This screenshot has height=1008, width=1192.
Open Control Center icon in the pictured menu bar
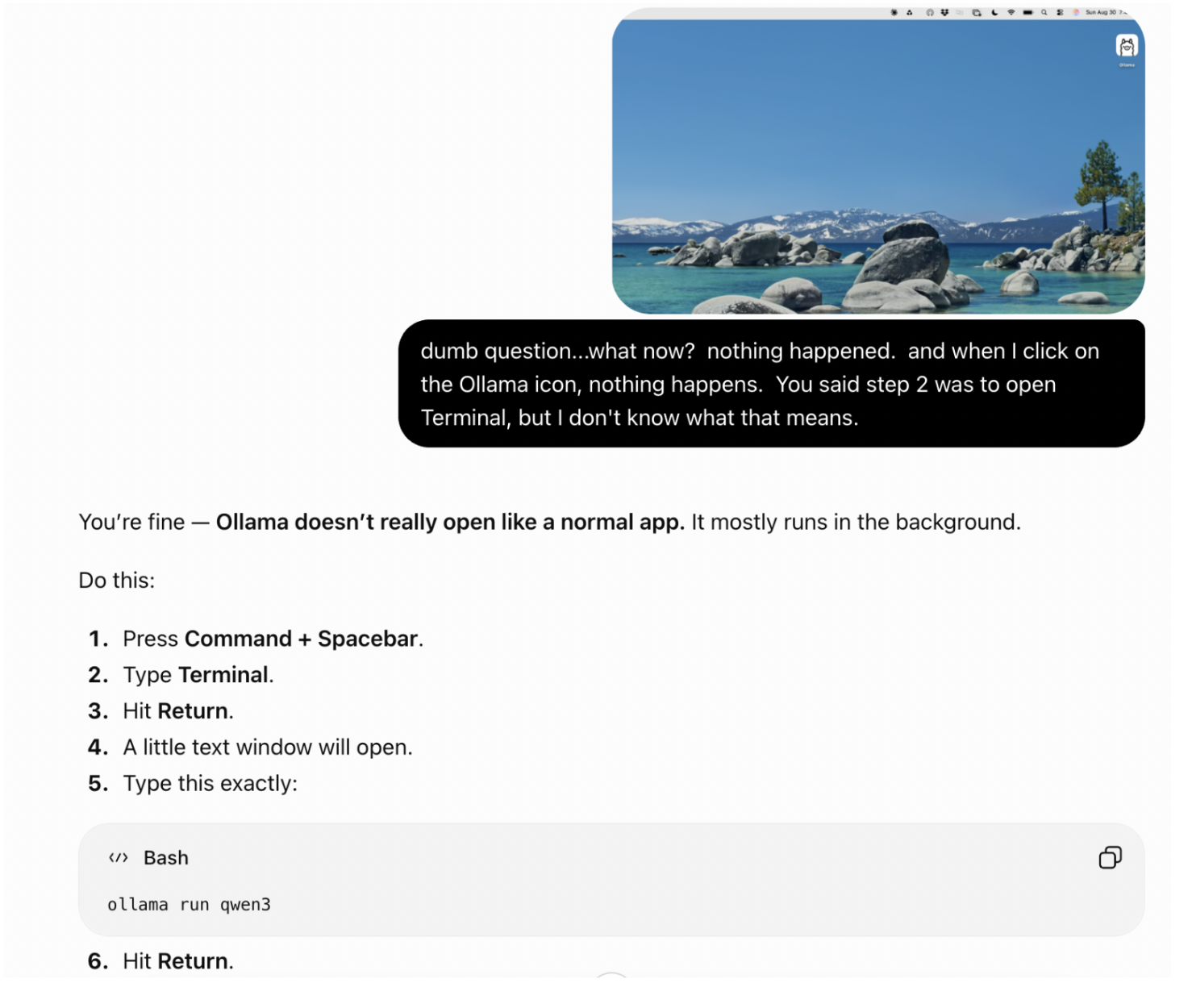point(1060,12)
